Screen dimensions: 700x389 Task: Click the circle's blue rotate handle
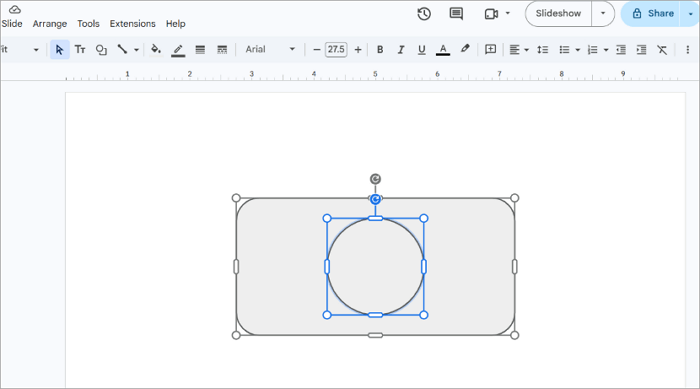375,199
